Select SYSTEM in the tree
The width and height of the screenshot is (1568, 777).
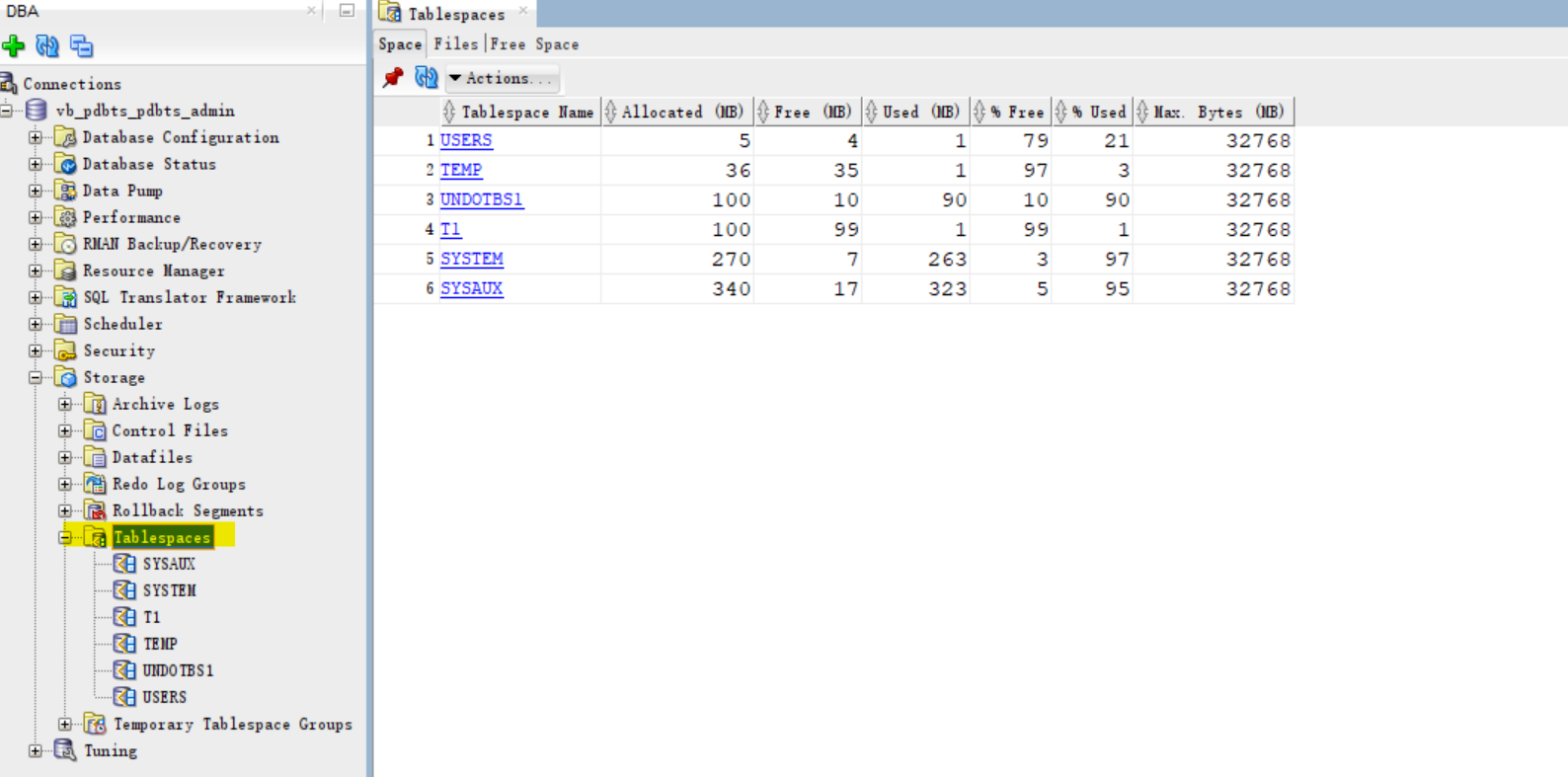coord(169,590)
